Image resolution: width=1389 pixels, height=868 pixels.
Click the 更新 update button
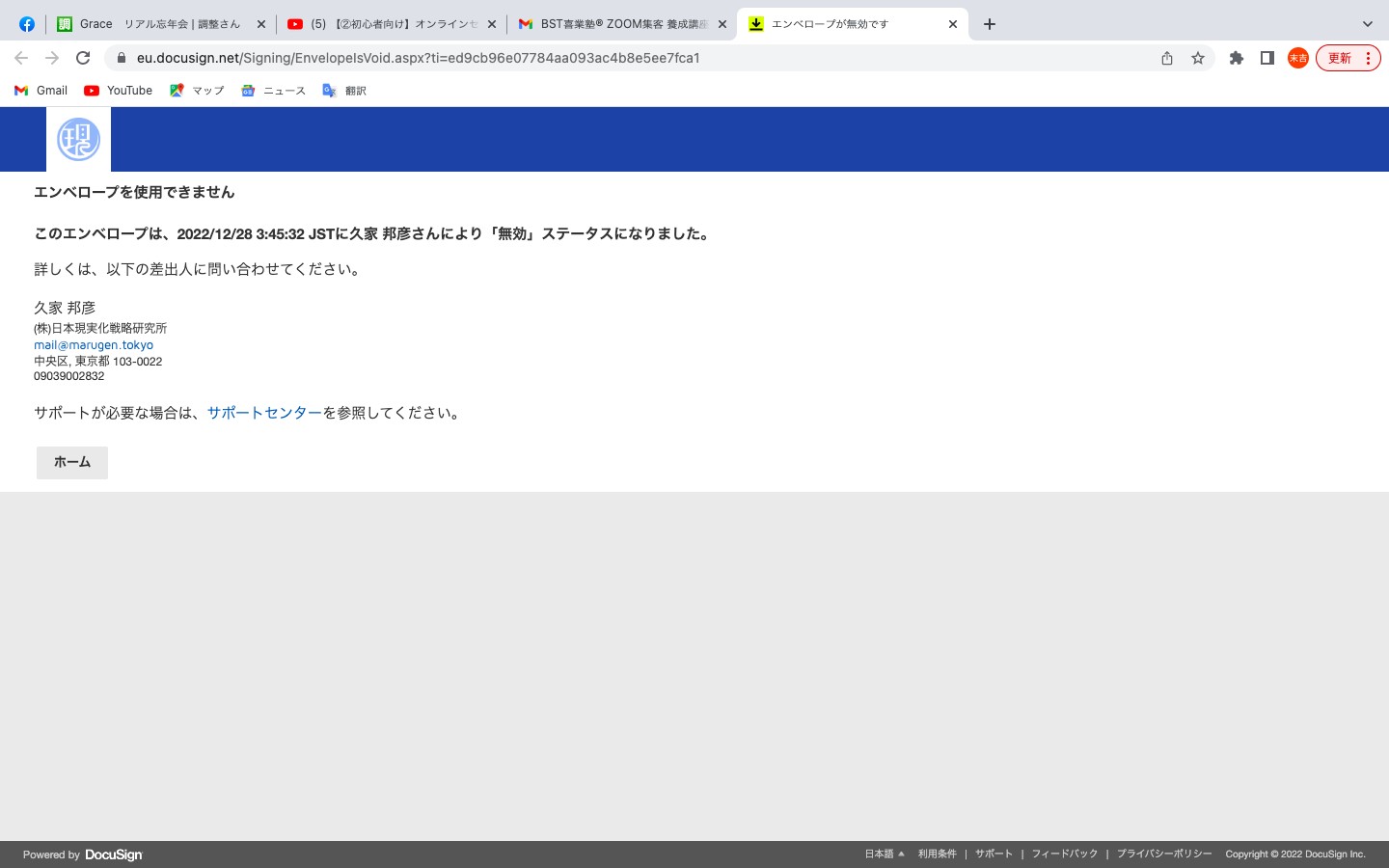click(x=1348, y=58)
